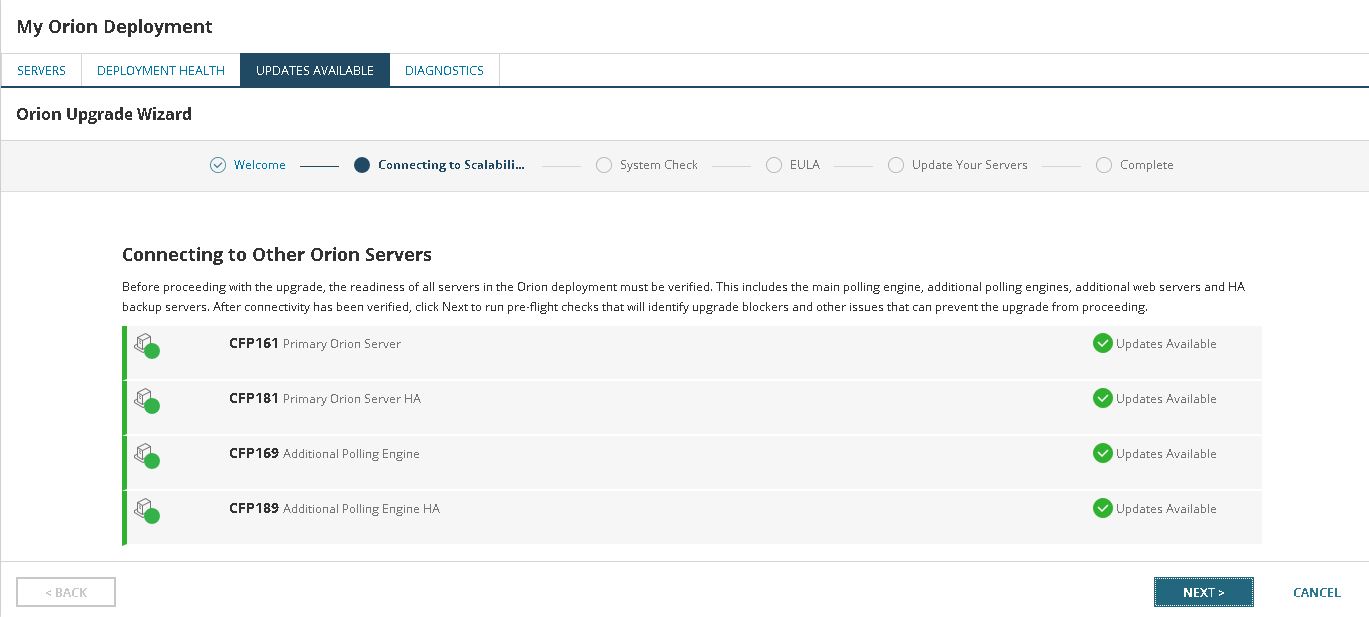Click the Additional Polling Engine HA label
The width and height of the screenshot is (1369, 617).
pyautogui.click(x=361, y=509)
